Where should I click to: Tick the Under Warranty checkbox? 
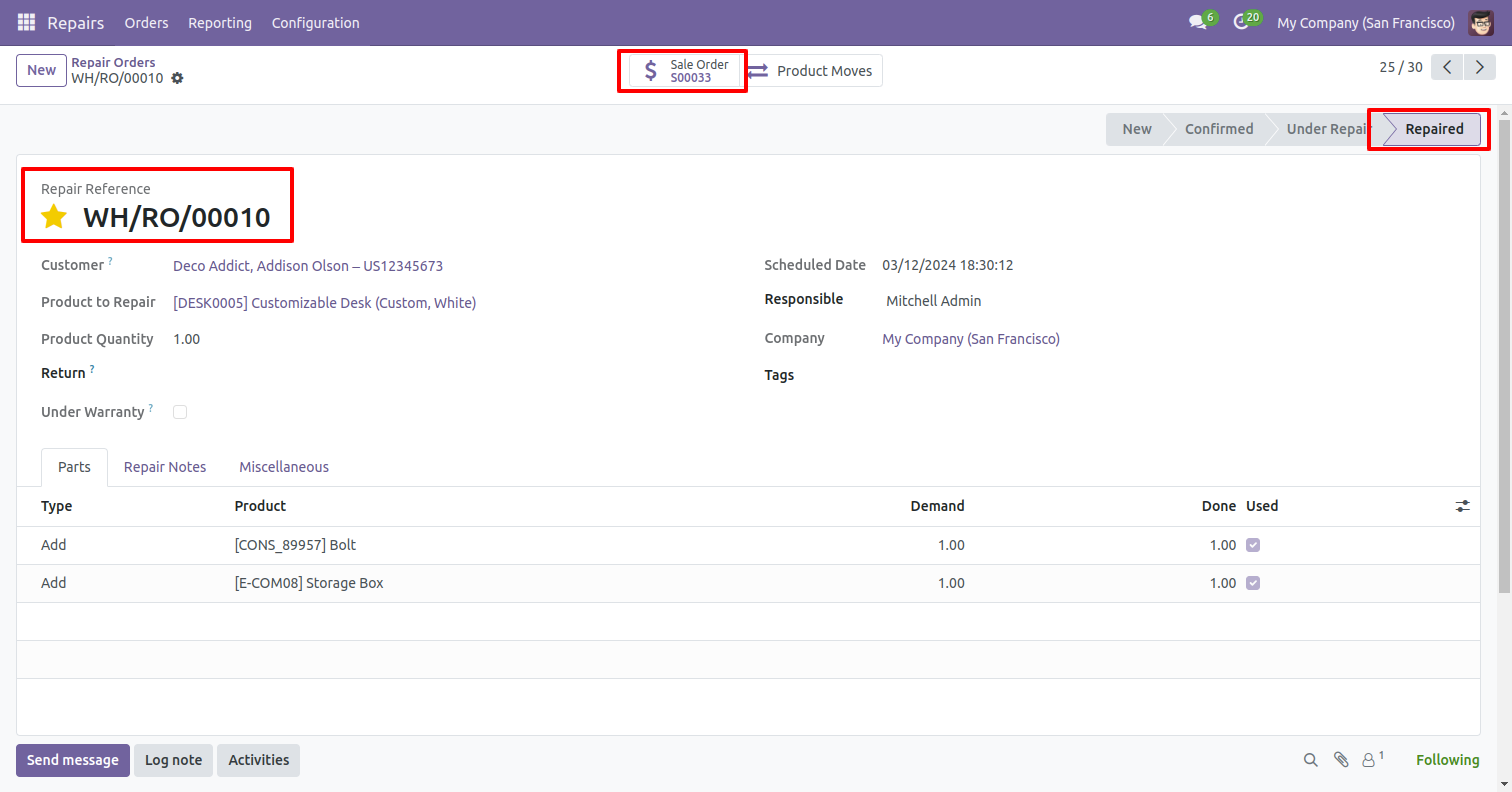click(x=180, y=412)
